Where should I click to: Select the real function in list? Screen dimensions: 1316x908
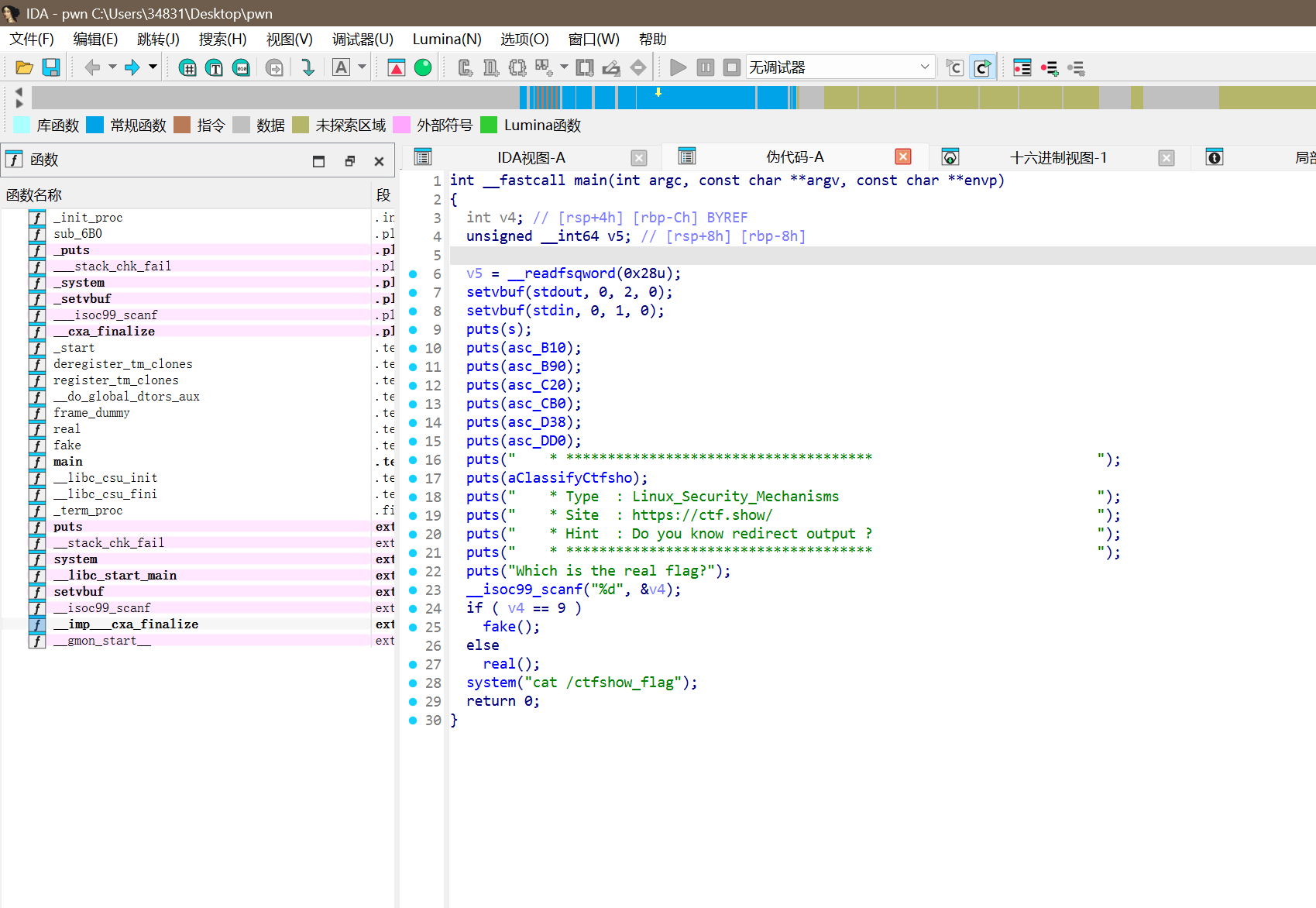(x=67, y=429)
